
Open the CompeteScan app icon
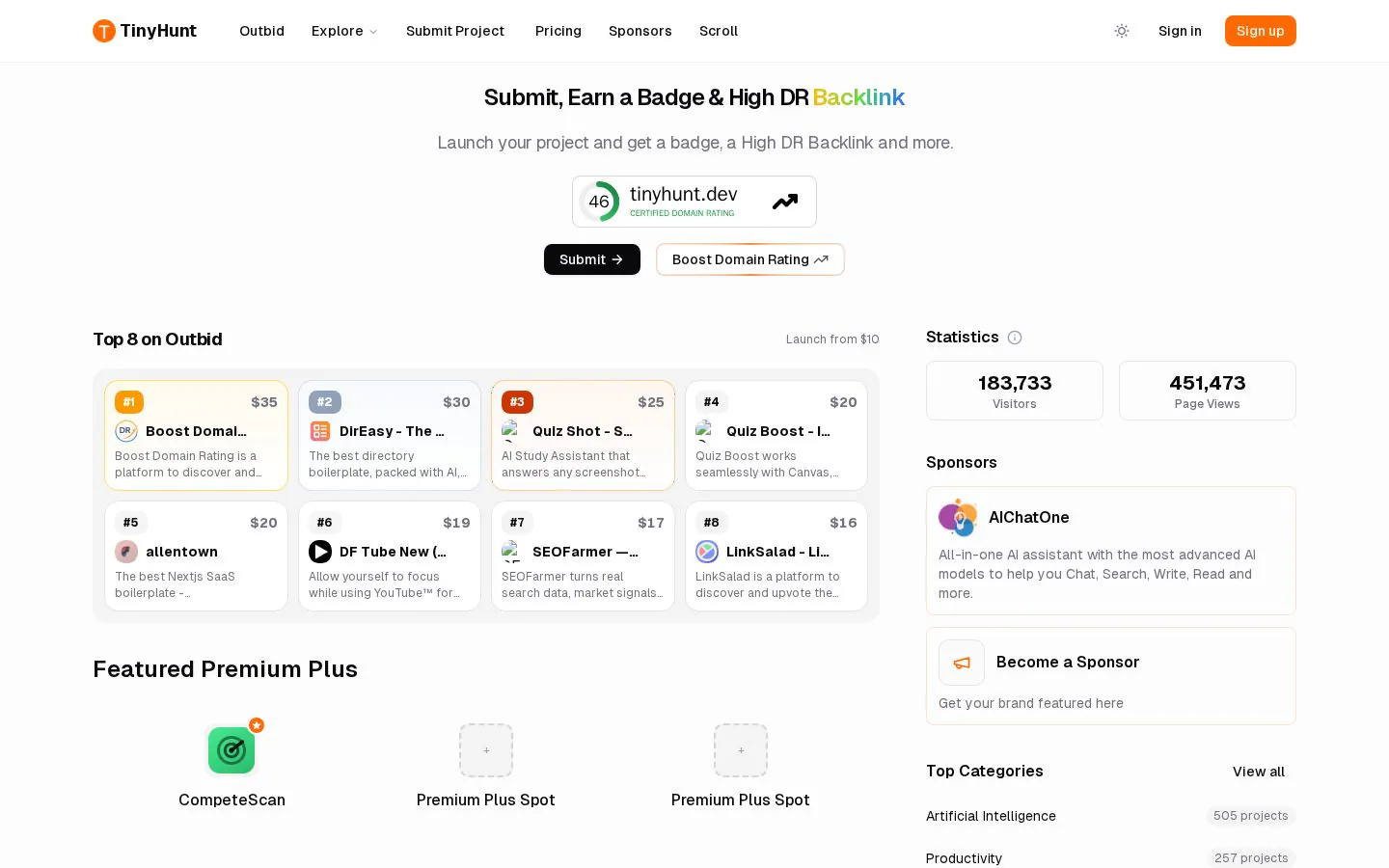click(231, 750)
